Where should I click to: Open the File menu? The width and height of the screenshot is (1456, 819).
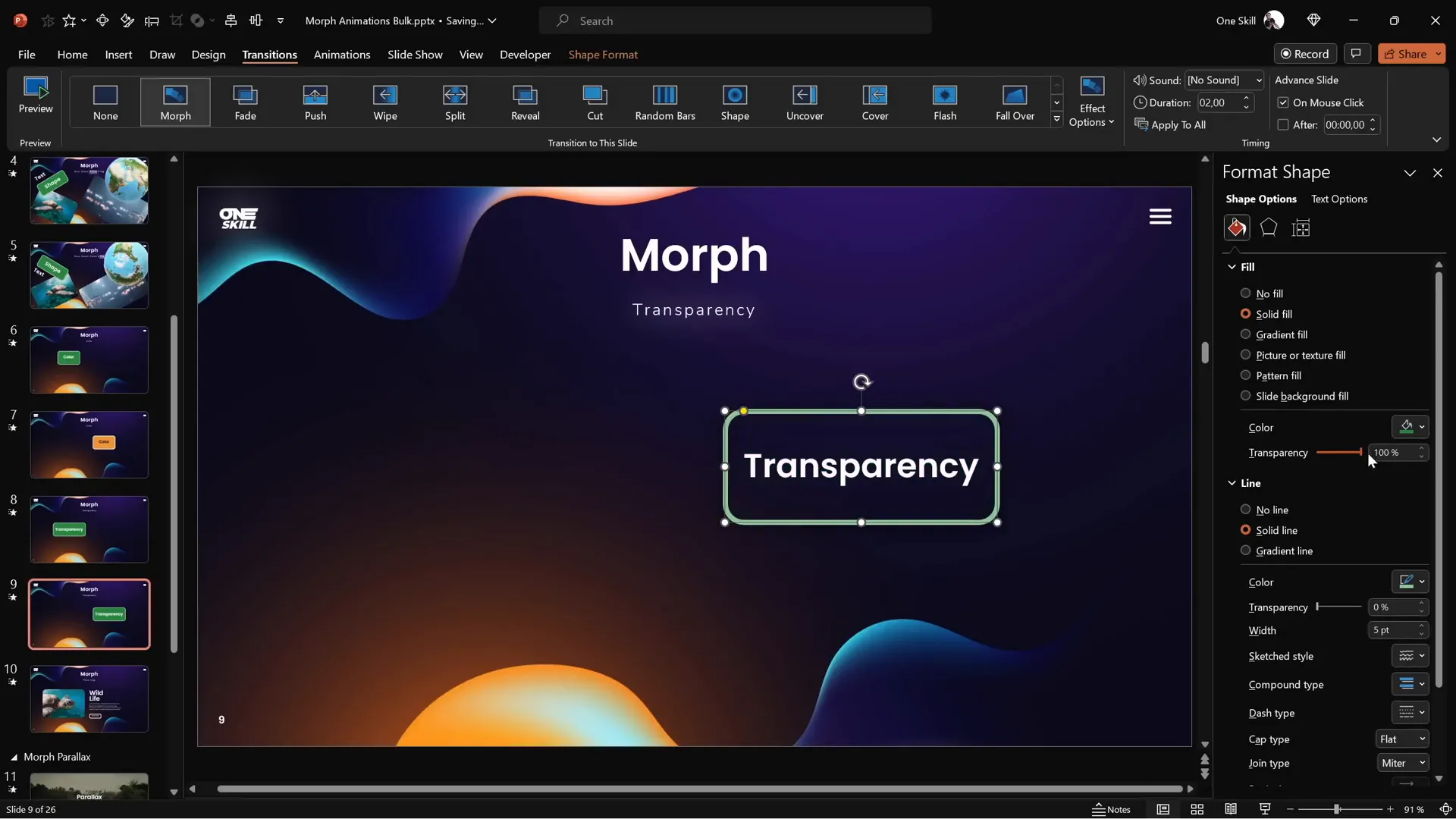pos(27,55)
